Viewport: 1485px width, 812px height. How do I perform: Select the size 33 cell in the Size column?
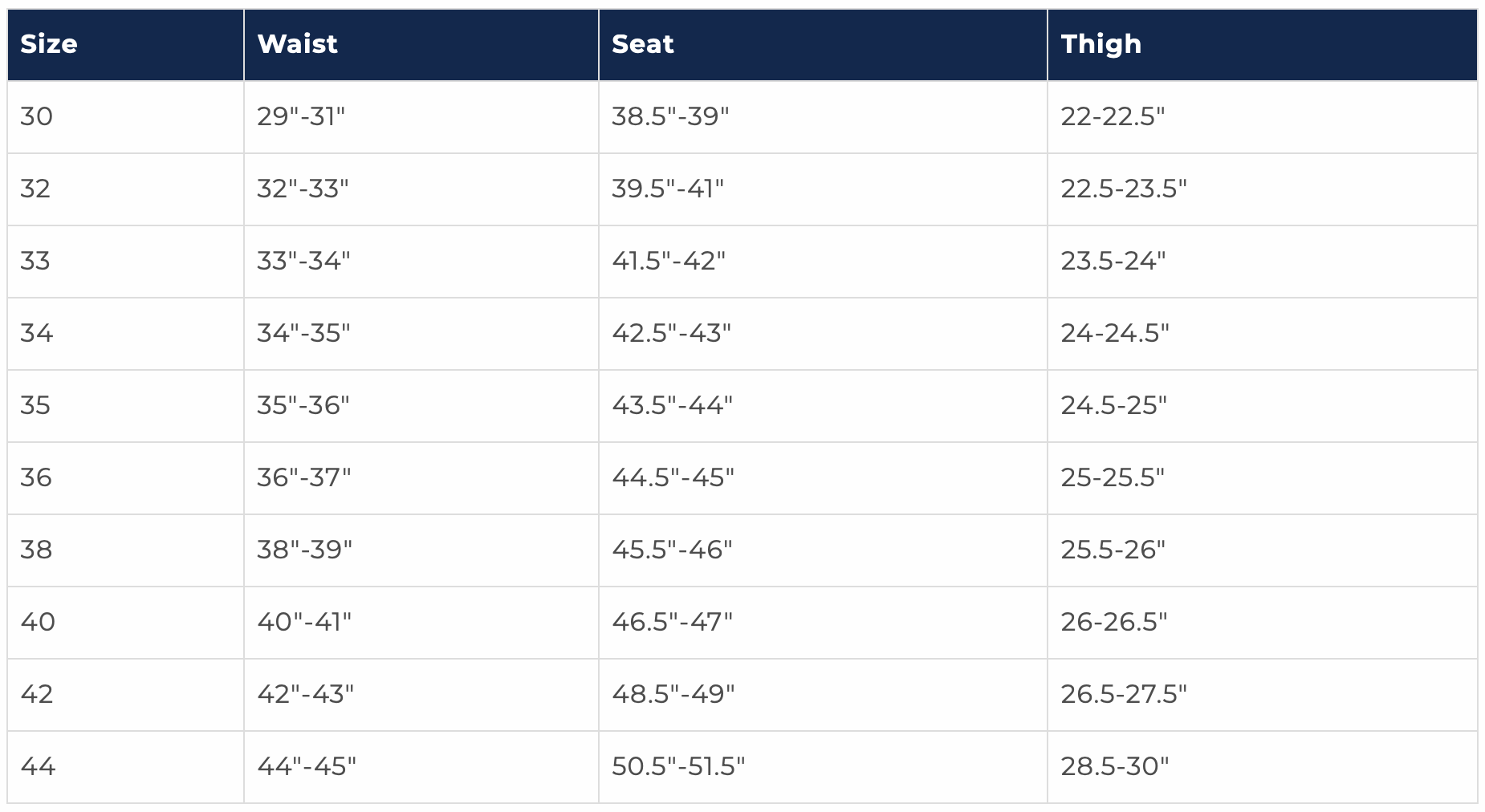(35, 262)
